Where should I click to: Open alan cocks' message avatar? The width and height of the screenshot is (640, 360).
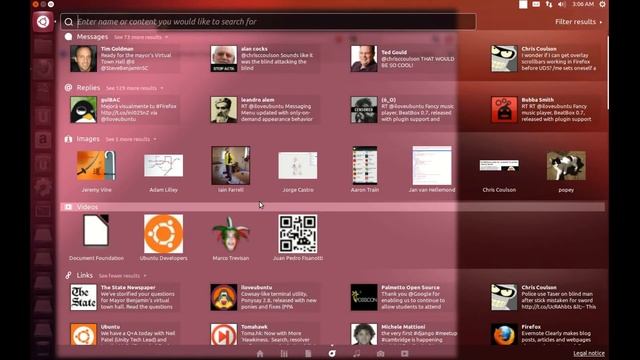tap(224, 58)
